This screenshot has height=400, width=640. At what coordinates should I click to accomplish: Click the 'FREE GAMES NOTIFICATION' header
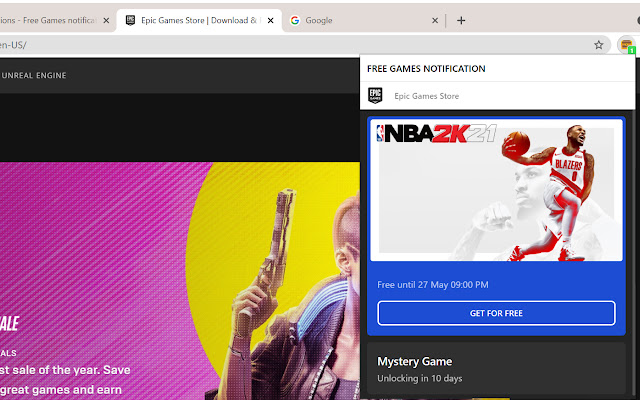click(426, 69)
